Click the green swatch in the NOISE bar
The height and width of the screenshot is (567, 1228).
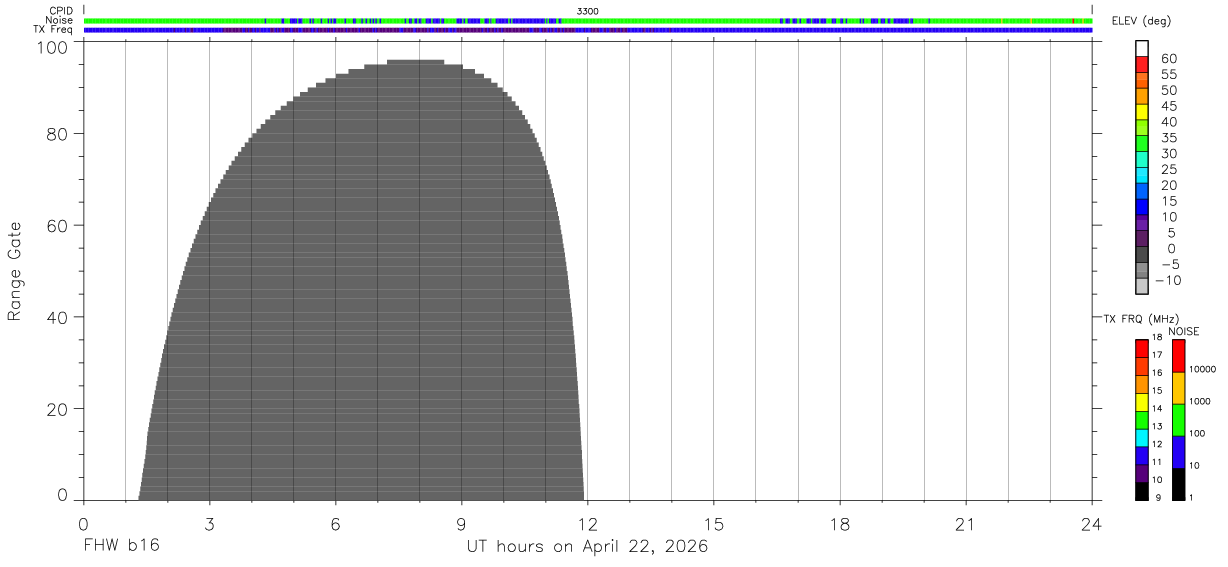[1179, 420]
